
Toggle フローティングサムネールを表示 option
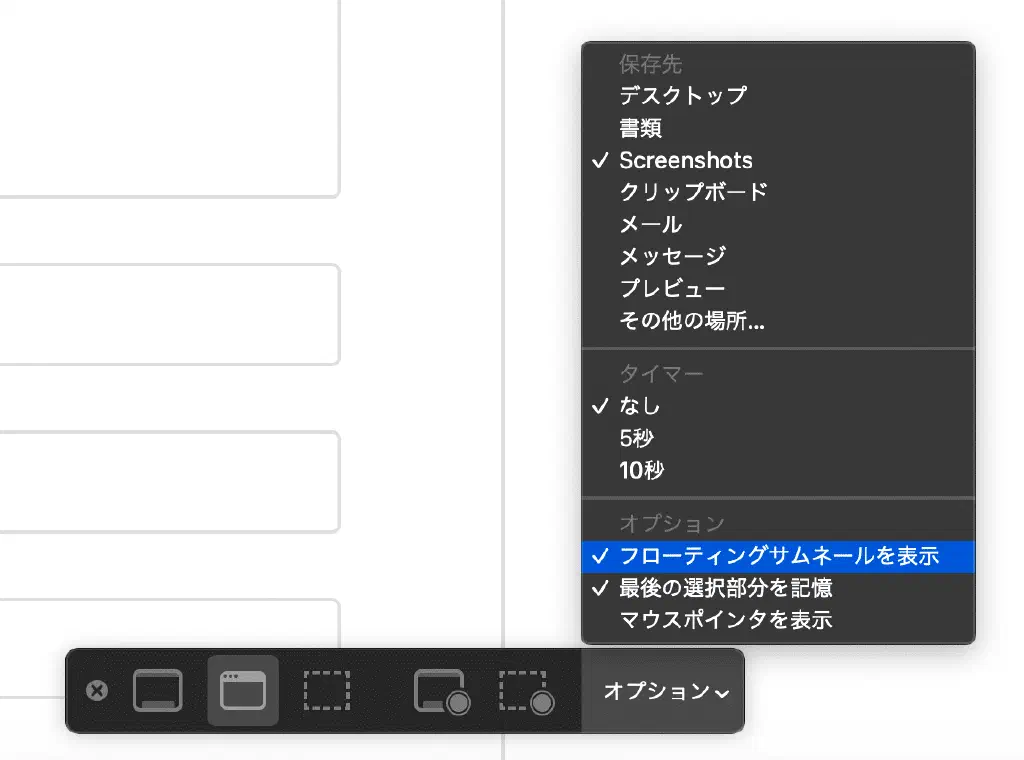pos(778,556)
